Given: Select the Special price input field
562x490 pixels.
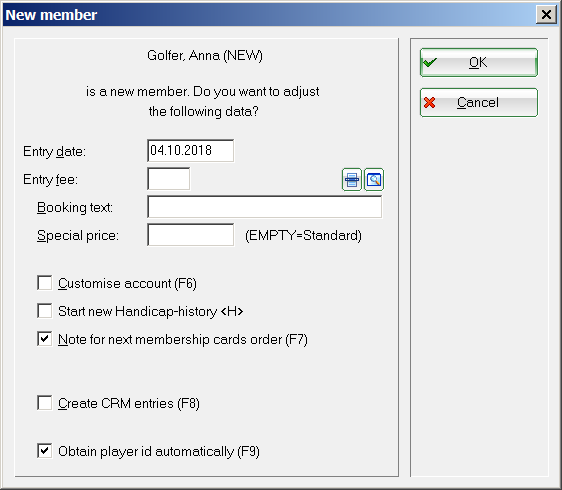Looking at the screenshot, I should tap(191, 235).
